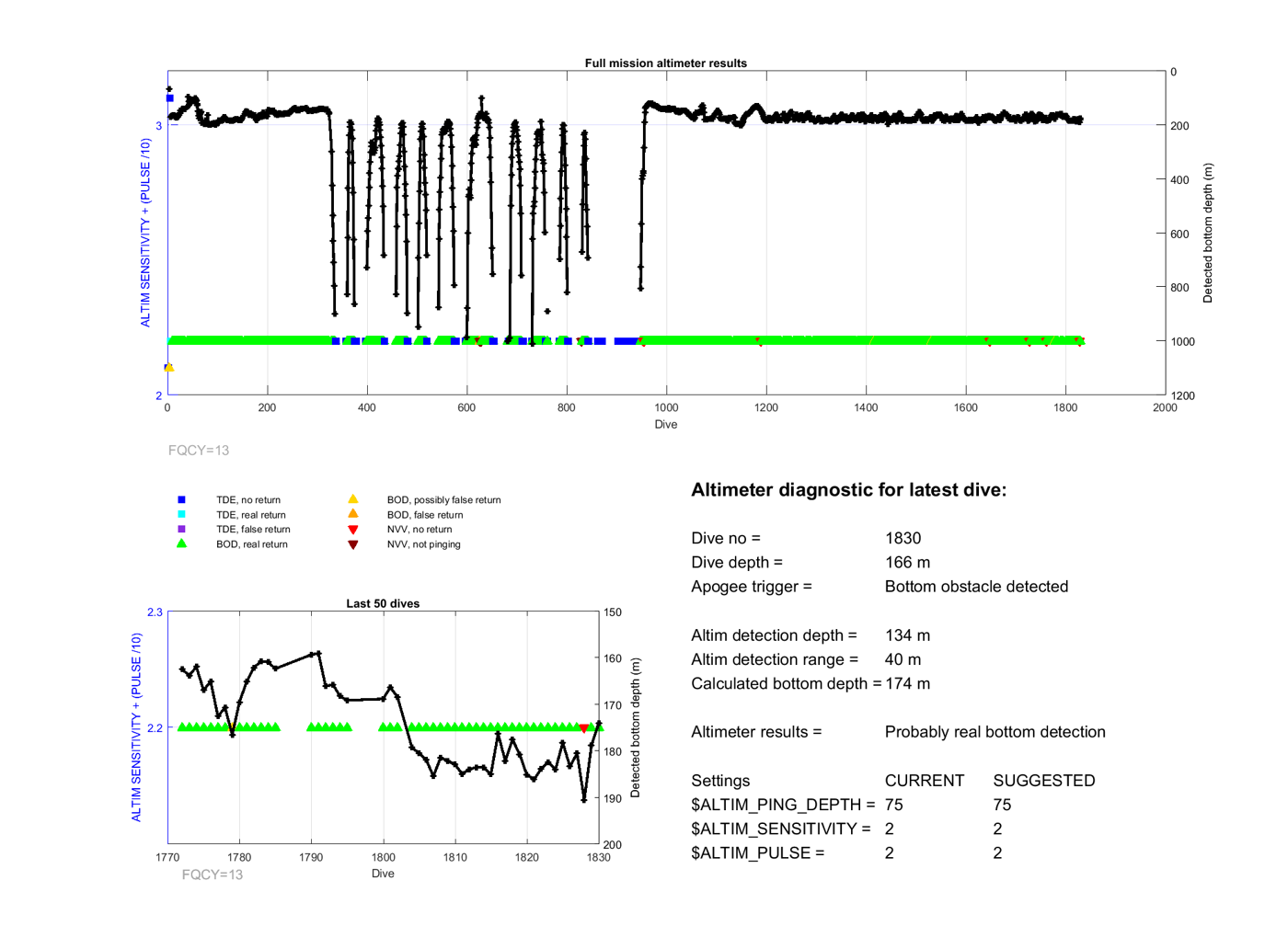This screenshot has width=1288, height=949.
Task: Click the green 'BOD, real return' legend triangle
Action: tap(181, 543)
